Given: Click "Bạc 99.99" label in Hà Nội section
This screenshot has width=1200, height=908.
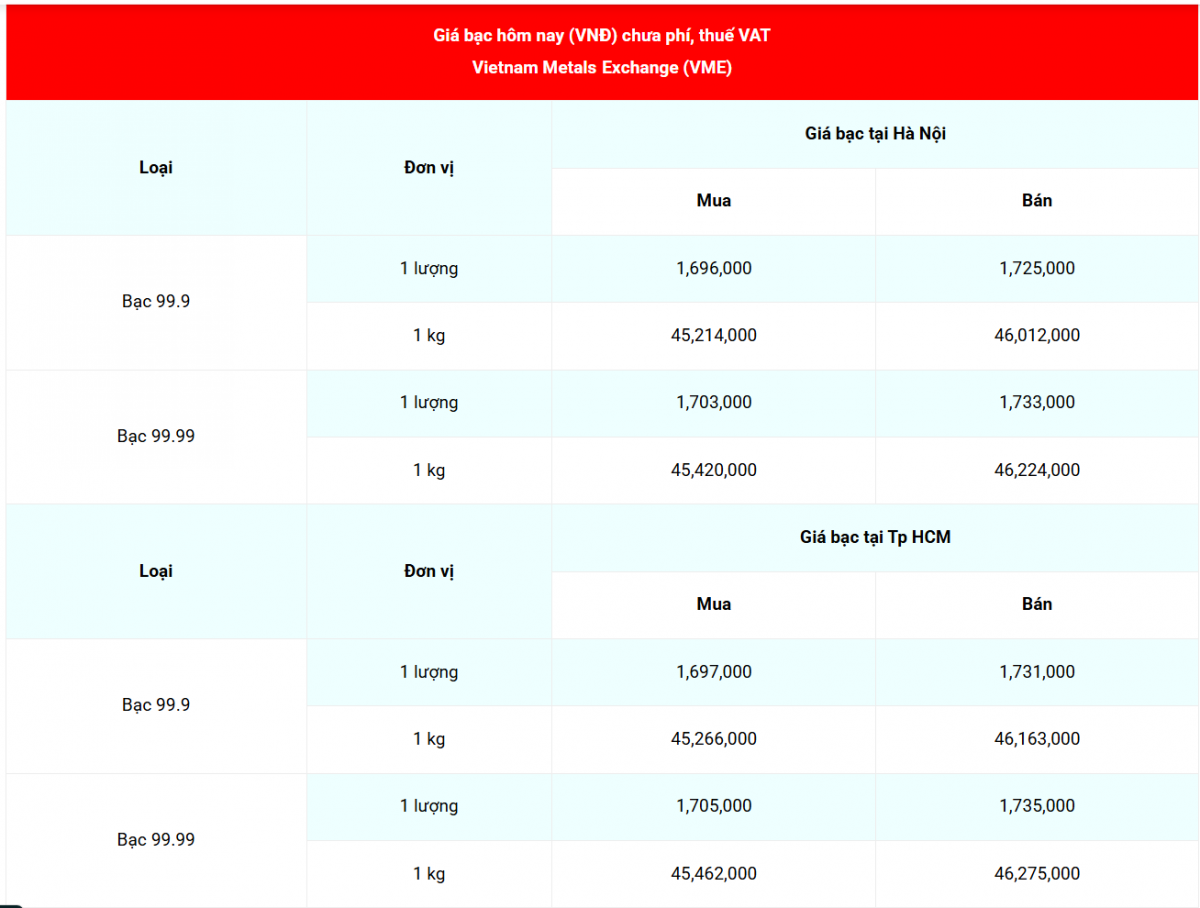Looking at the screenshot, I should (x=156, y=436).
